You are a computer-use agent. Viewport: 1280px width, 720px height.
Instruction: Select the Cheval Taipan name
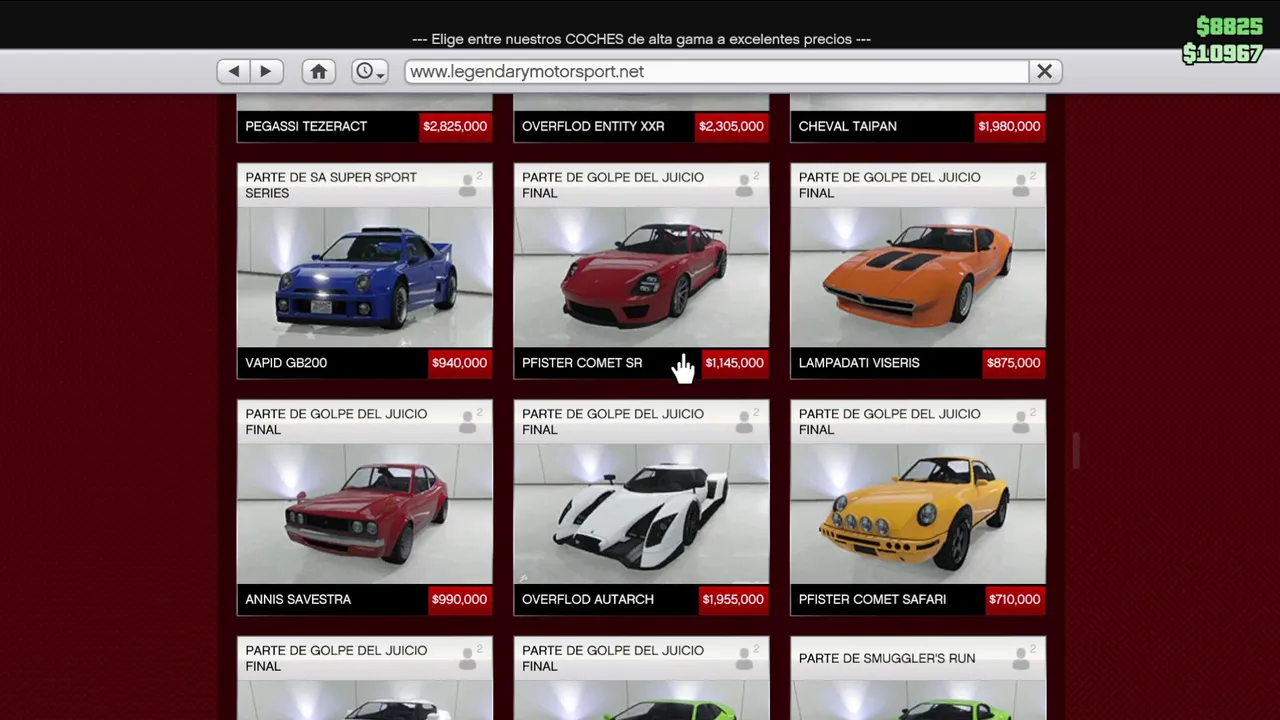(847, 126)
